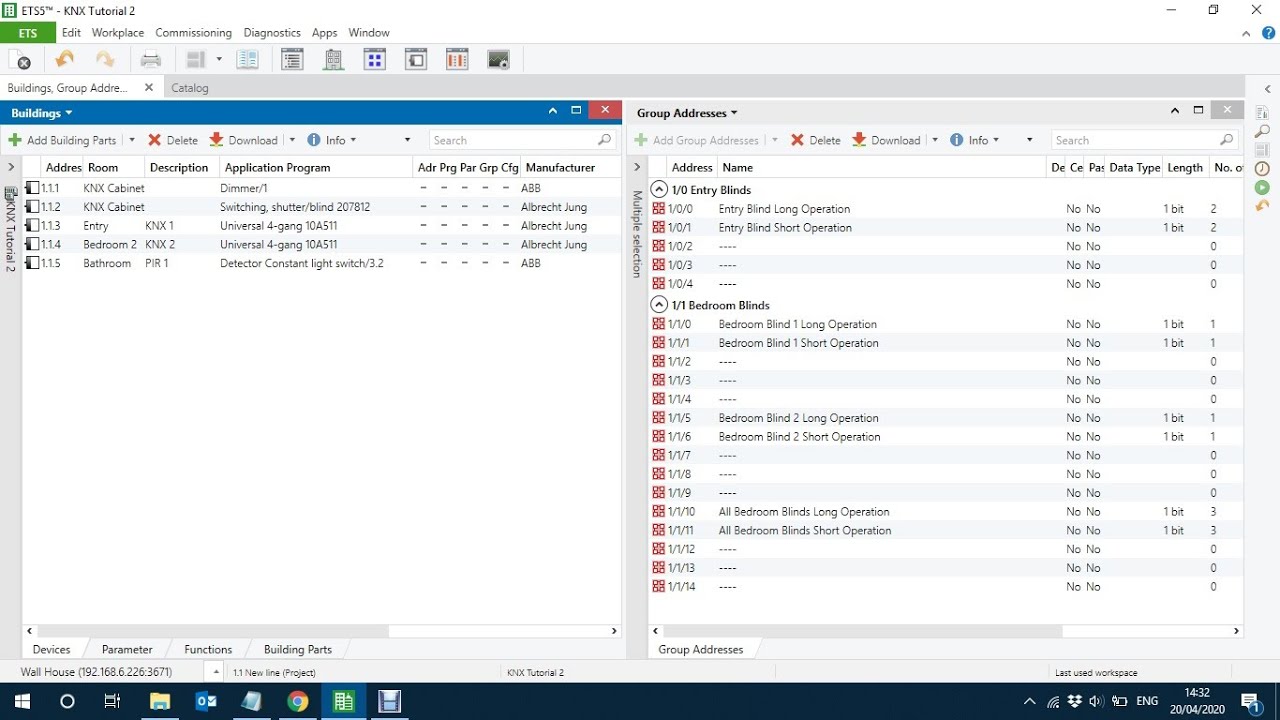Switch to the Functions tab
The width and height of the screenshot is (1280, 720).
click(208, 649)
